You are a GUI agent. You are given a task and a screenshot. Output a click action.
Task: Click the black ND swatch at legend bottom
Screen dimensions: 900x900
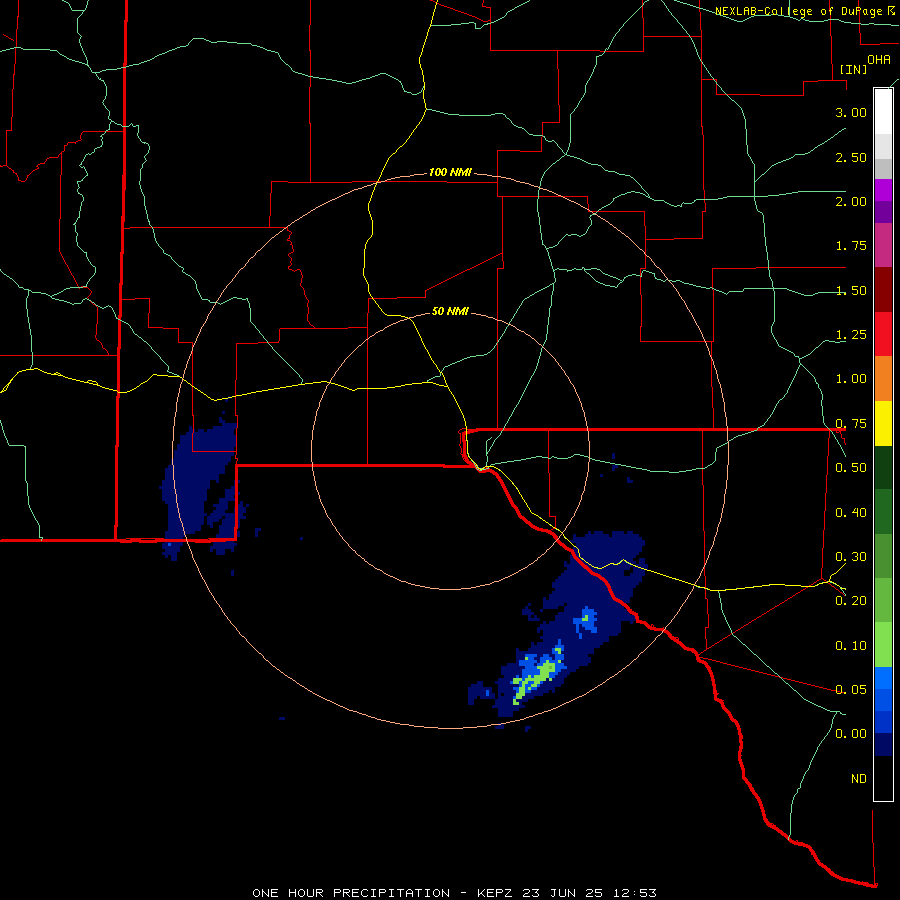tap(883, 778)
